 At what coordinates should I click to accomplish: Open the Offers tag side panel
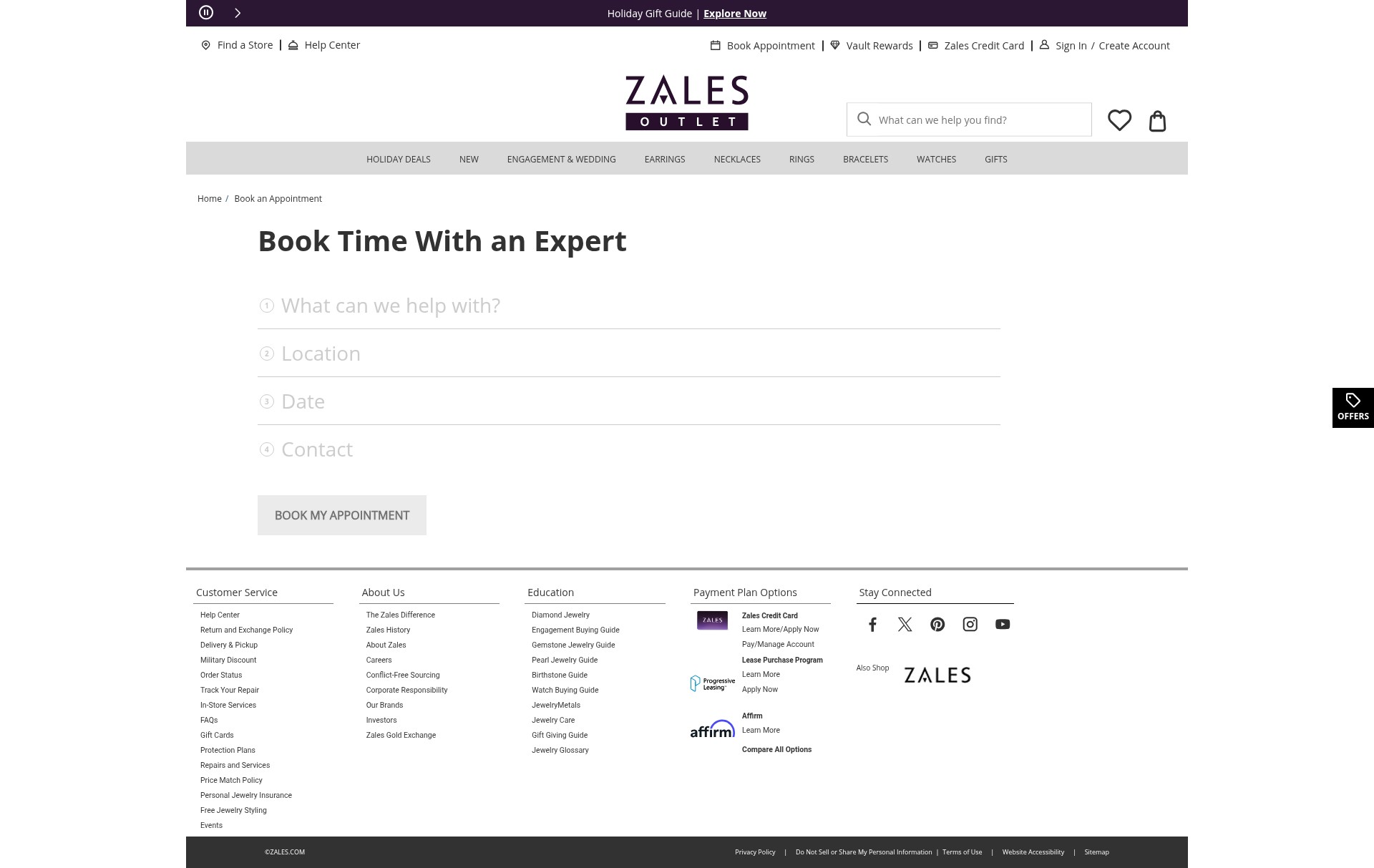tap(1353, 408)
